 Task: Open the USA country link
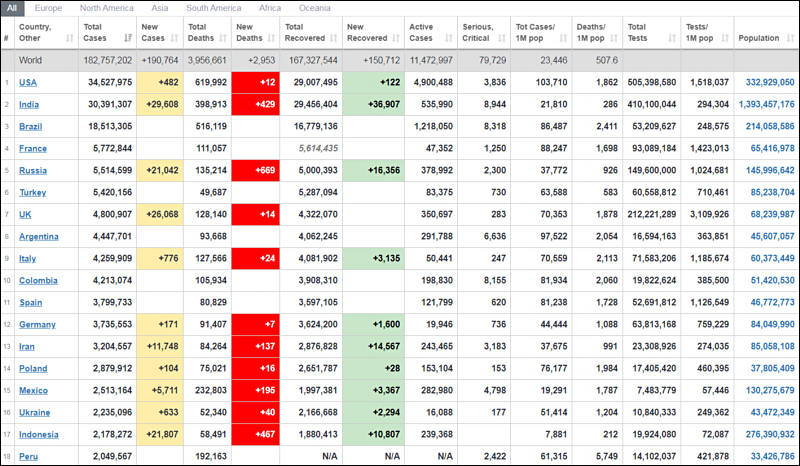(x=28, y=82)
